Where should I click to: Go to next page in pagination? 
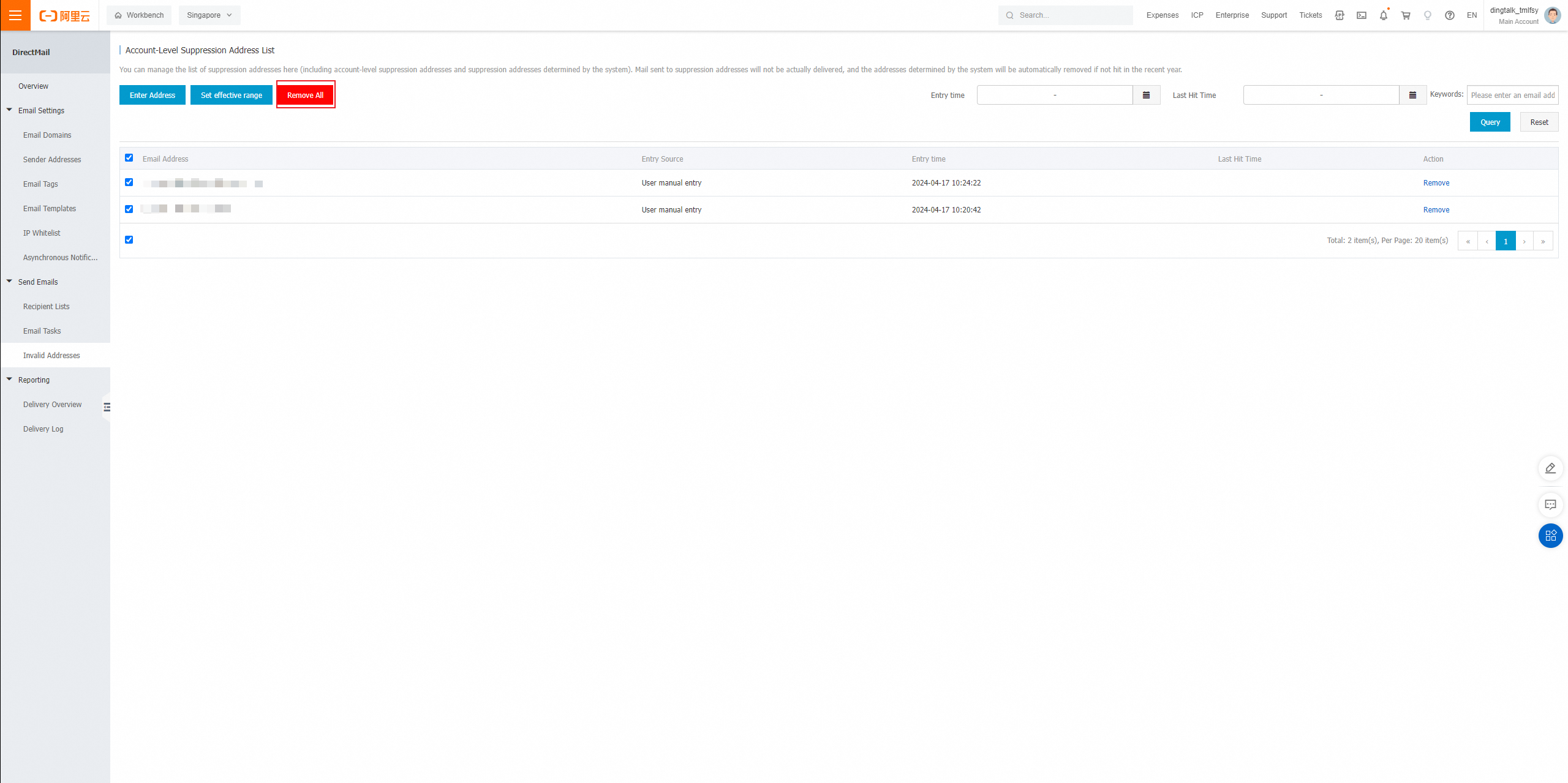1524,241
